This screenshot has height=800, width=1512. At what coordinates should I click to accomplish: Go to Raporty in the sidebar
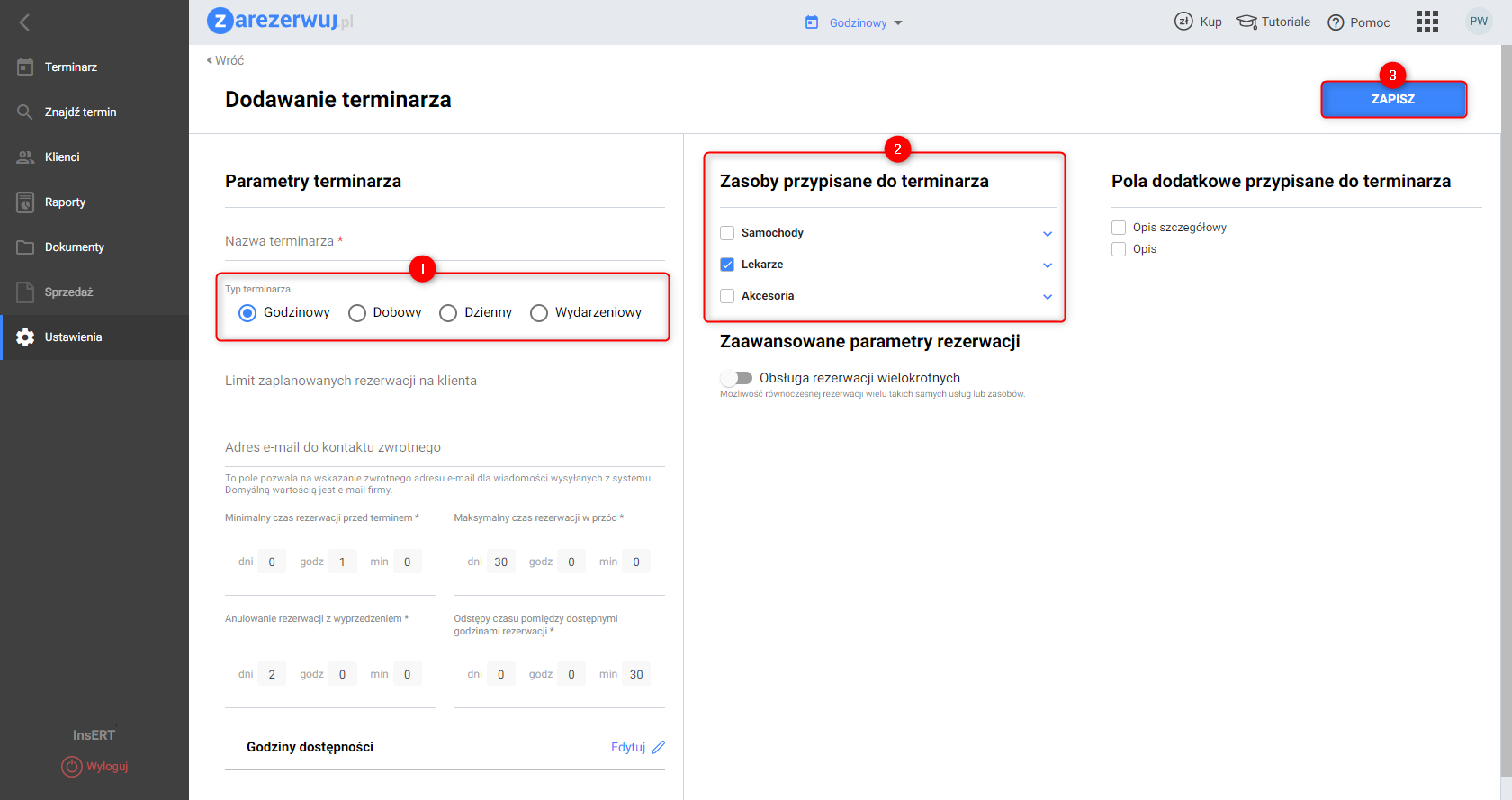point(65,202)
